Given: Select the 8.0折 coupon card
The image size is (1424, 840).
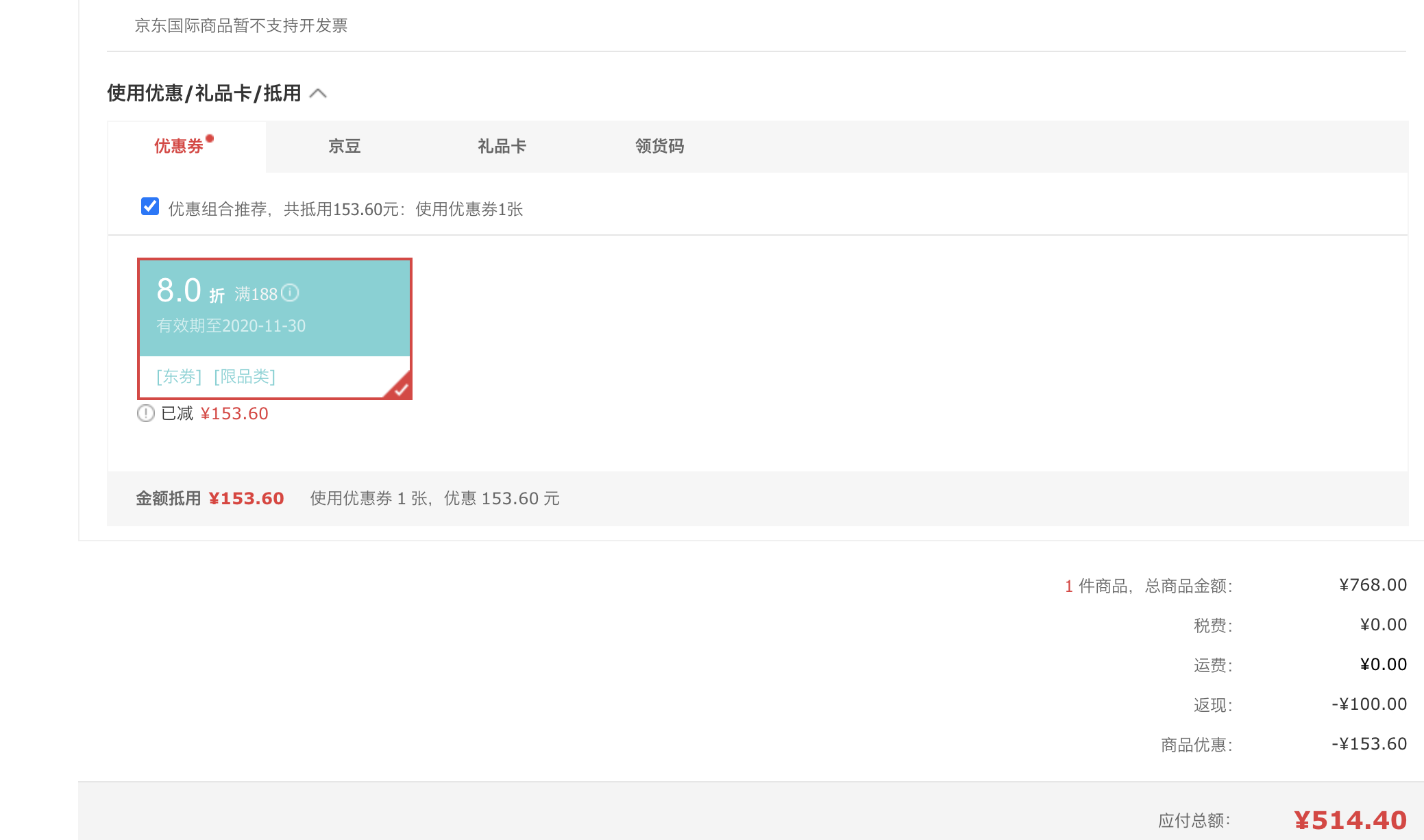Looking at the screenshot, I should [x=275, y=329].
